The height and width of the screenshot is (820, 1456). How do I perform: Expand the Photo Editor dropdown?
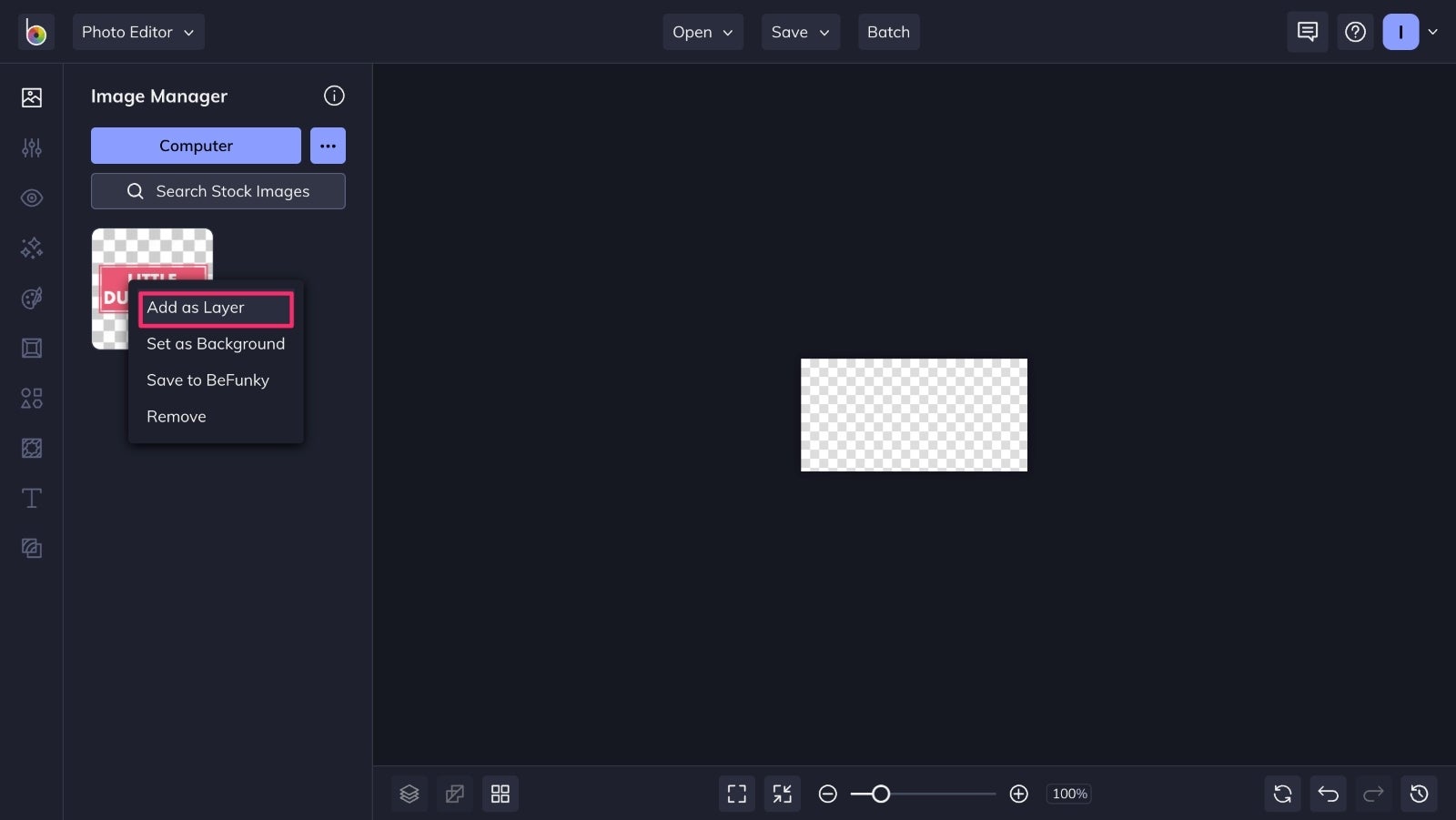[138, 32]
